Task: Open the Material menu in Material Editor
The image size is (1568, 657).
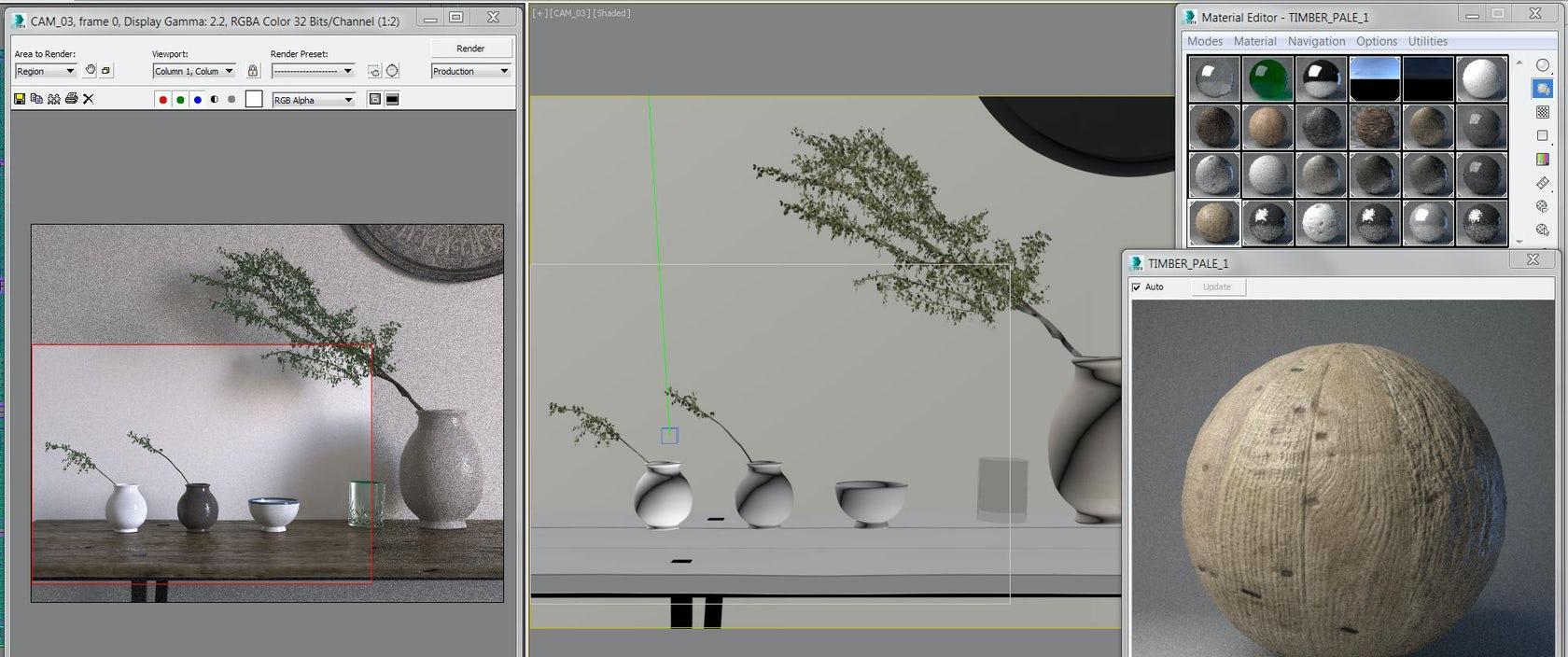Action: point(1254,41)
